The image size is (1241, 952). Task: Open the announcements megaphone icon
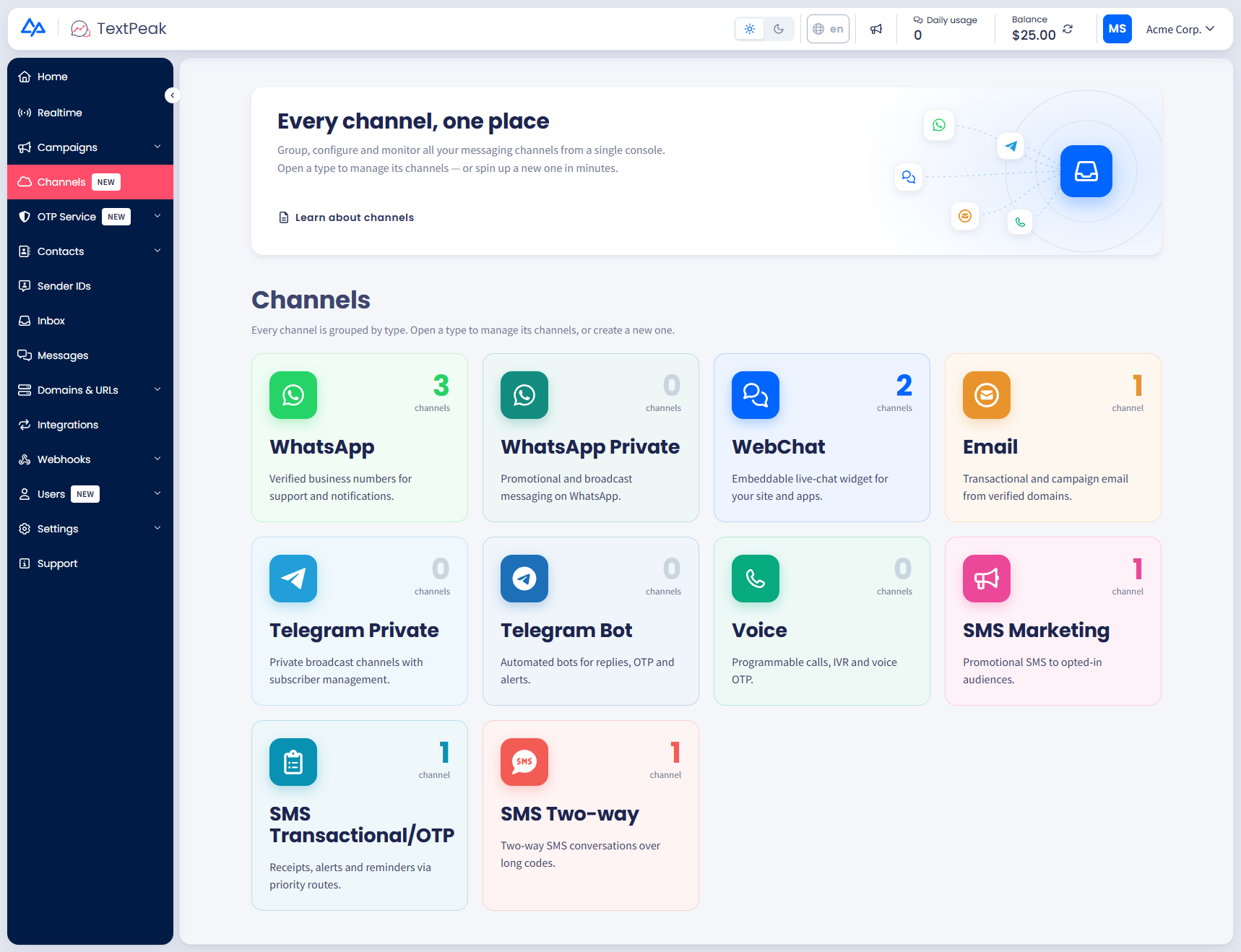point(876,29)
